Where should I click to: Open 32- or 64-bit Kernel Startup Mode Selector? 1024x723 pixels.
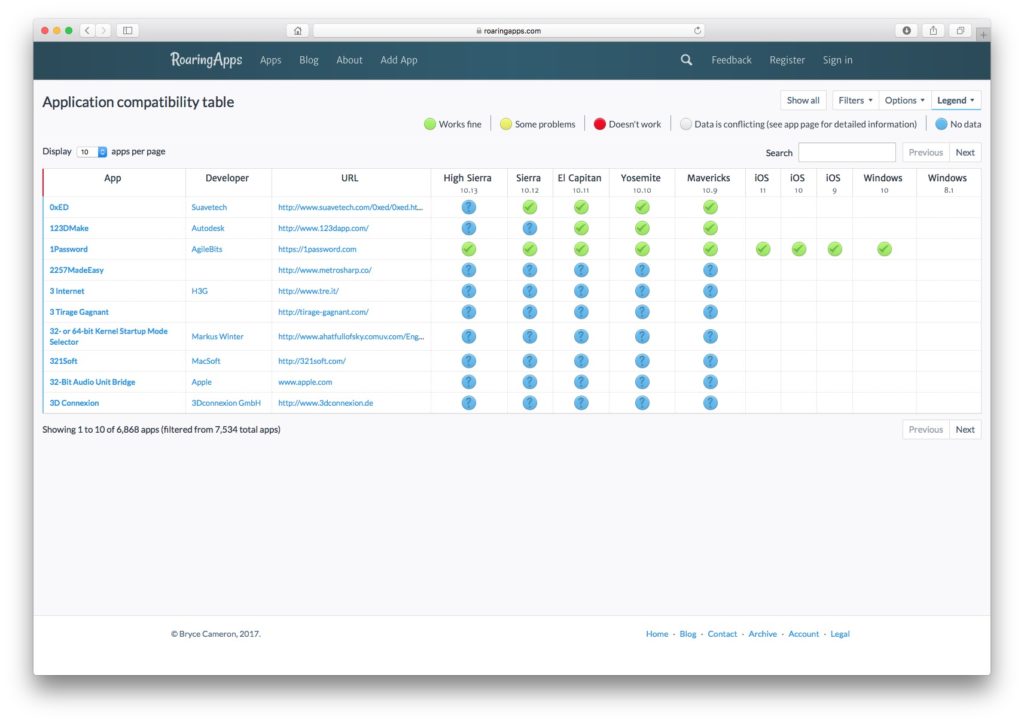[108, 336]
